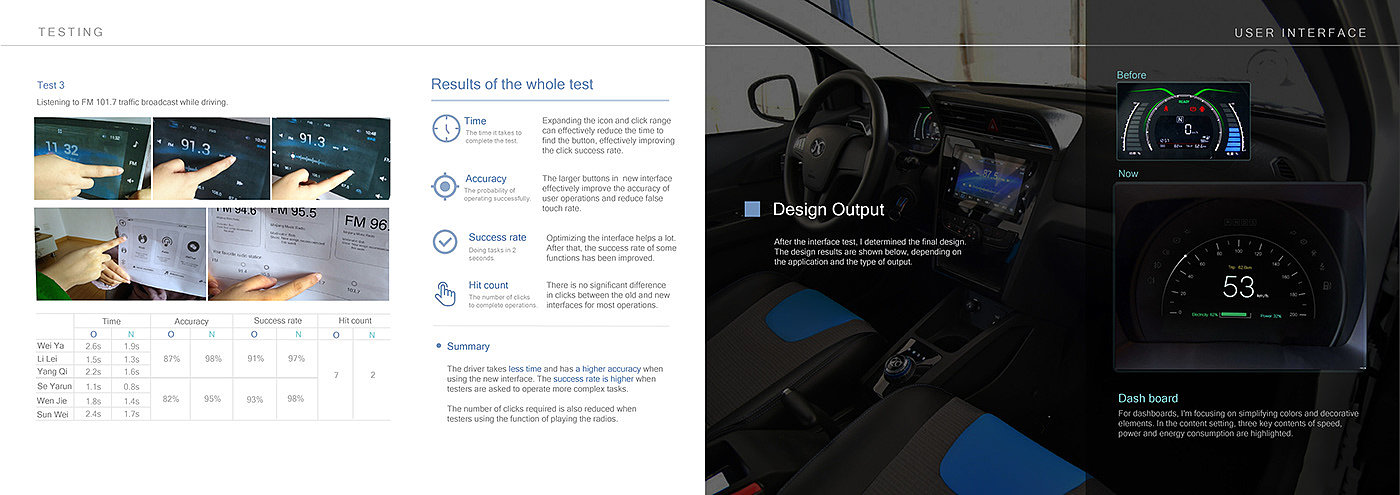Open the paper prototype photo with round icons
1400x495 pixels.
coord(120,254)
